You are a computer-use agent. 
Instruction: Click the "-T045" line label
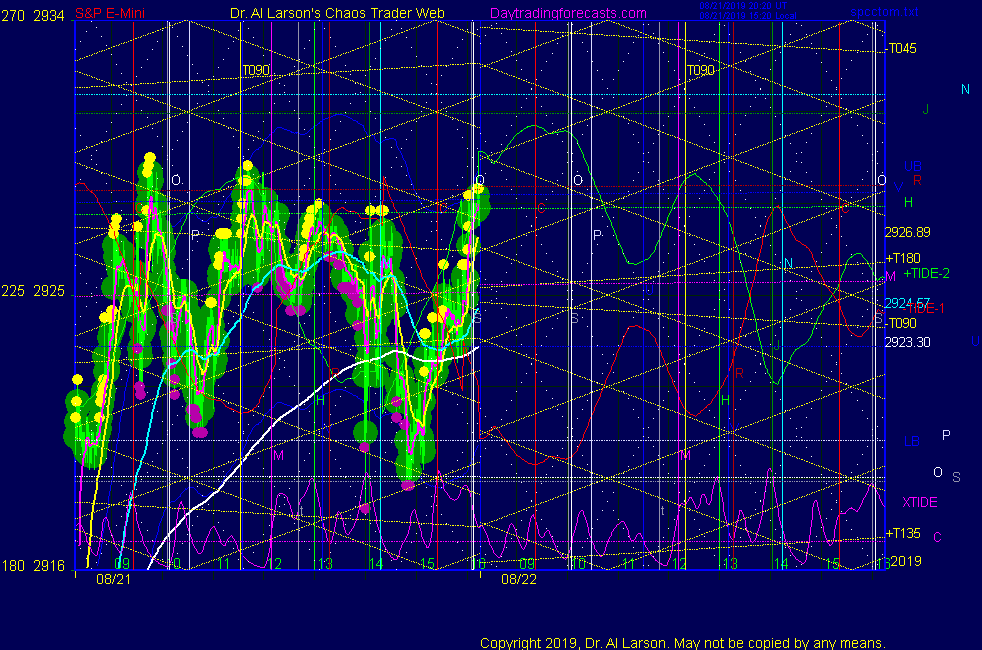[901, 49]
